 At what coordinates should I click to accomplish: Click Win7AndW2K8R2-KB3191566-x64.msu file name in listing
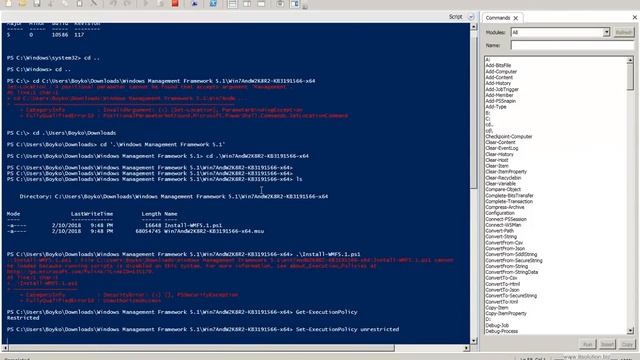point(214,231)
